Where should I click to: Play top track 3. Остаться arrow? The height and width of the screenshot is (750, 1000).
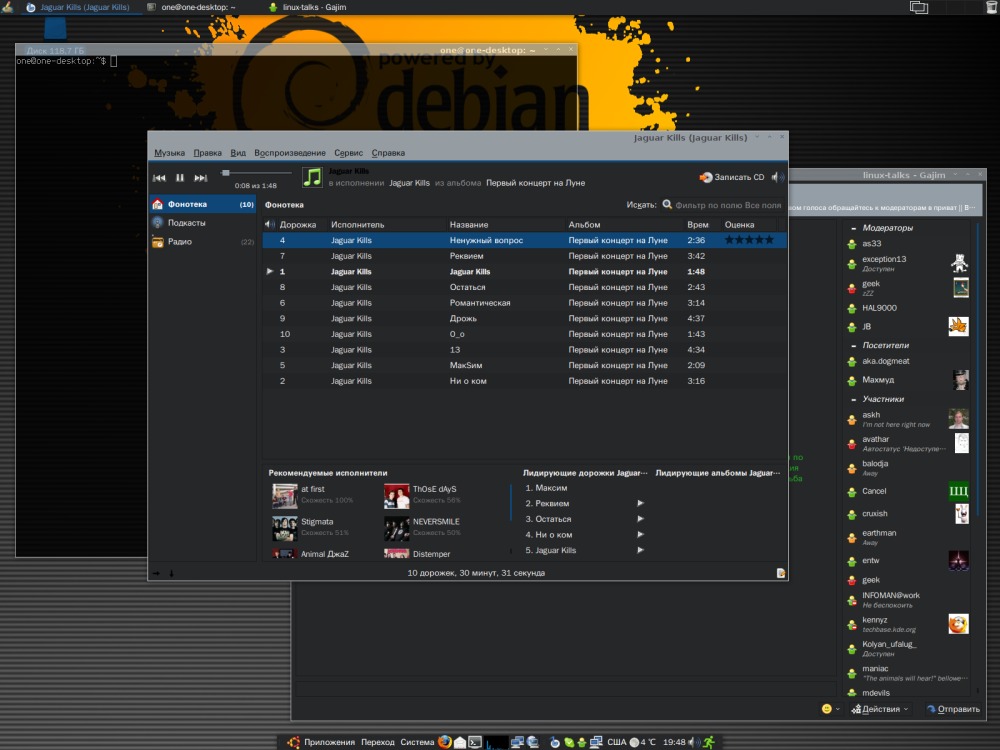click(640, 519)
